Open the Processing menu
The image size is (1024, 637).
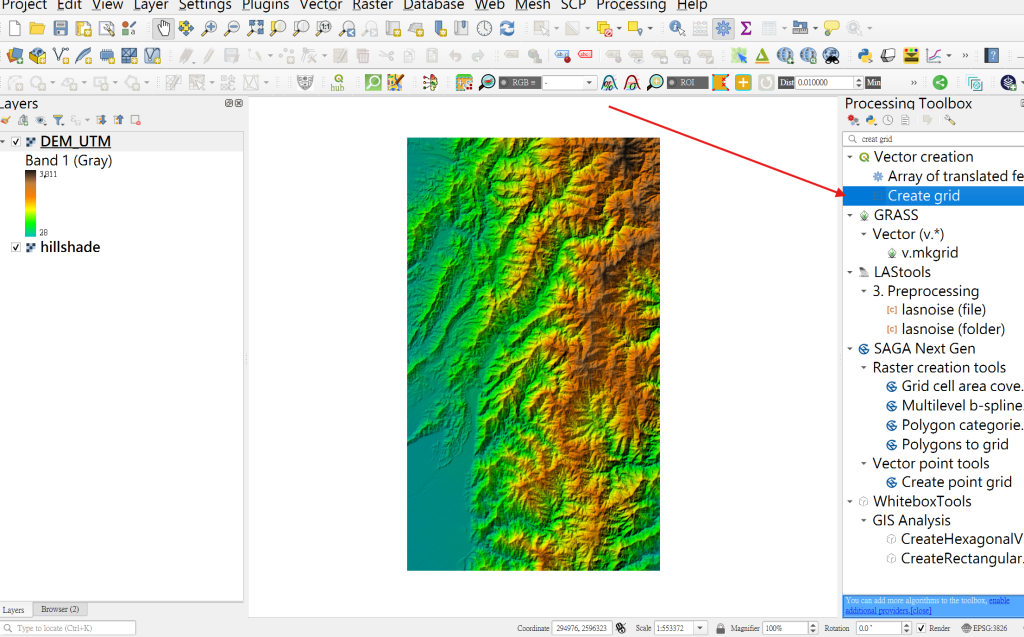pos(631,5)
